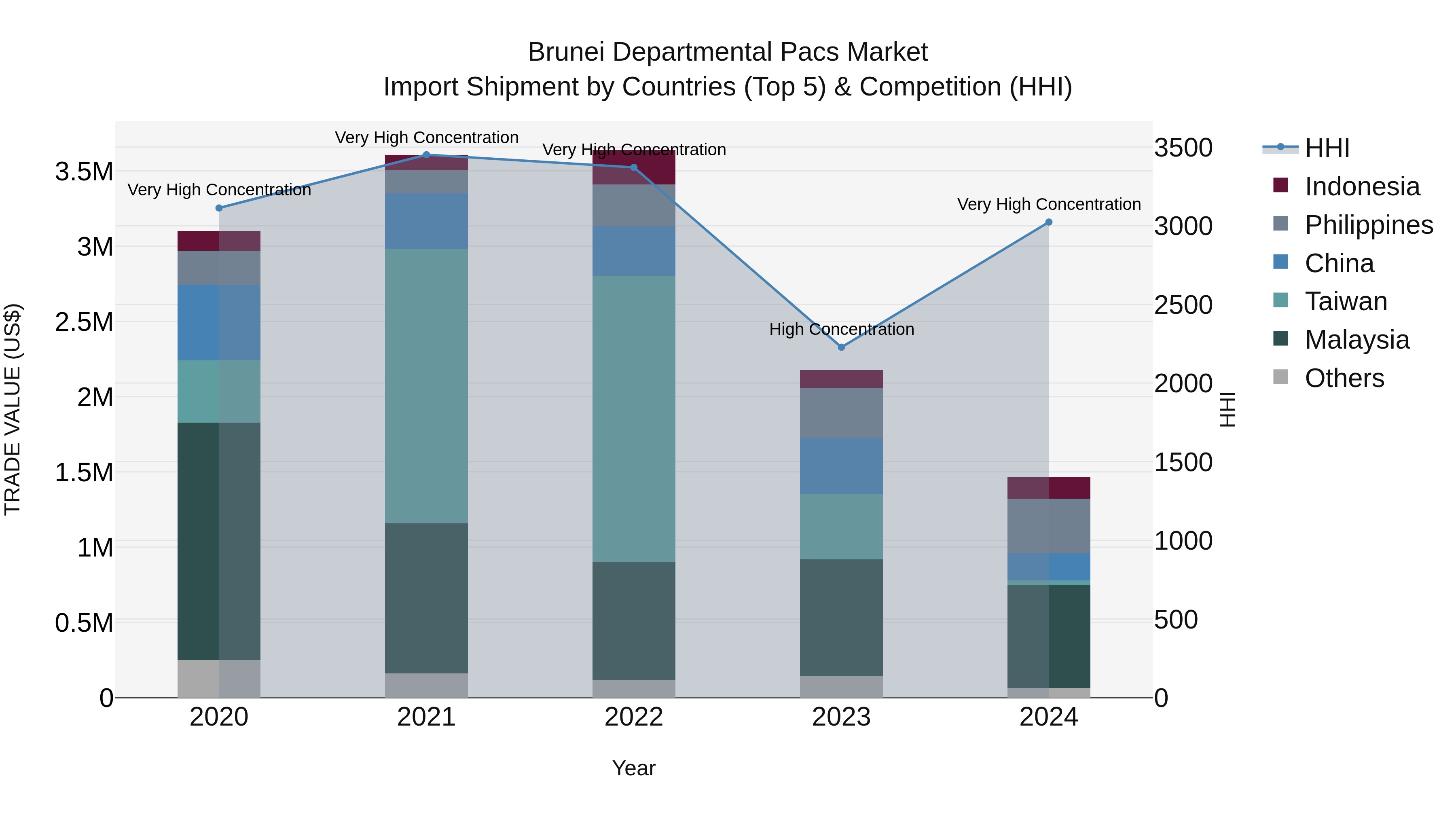The image size is (1456, 819).
Task: Click the Indonesia segment of the 2022 bar
Action: point(634,168)
